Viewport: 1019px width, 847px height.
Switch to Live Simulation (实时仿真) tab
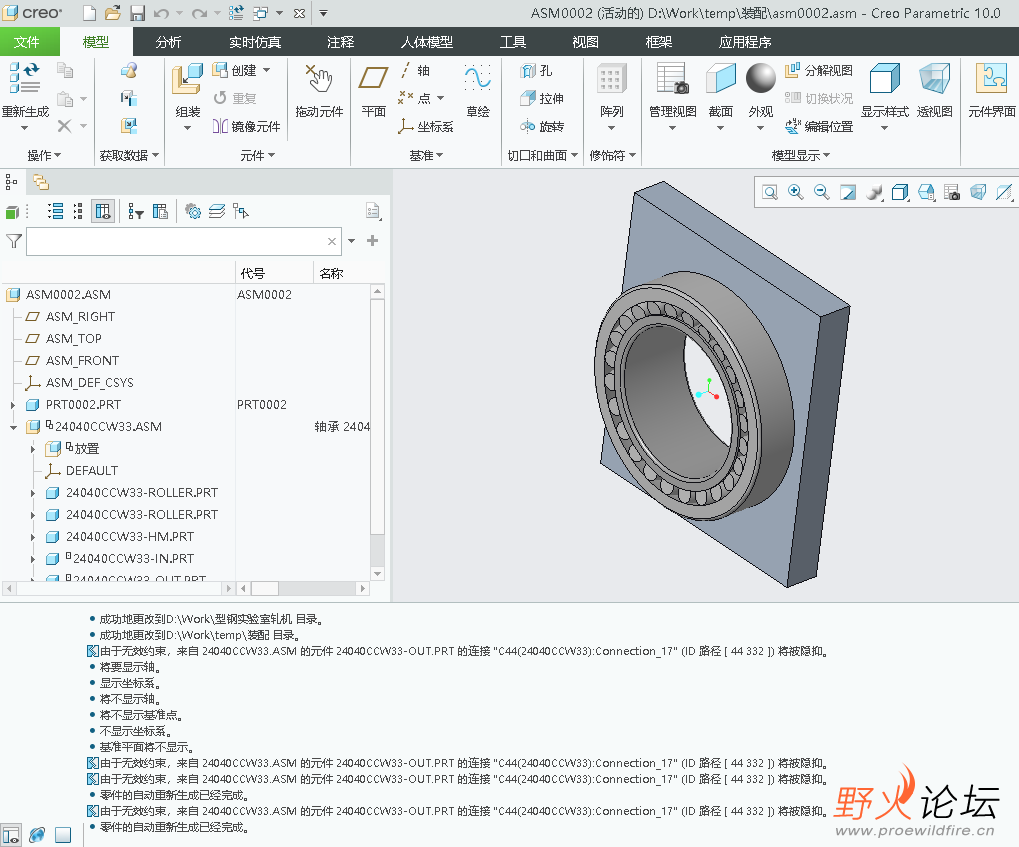pos(255,42)
